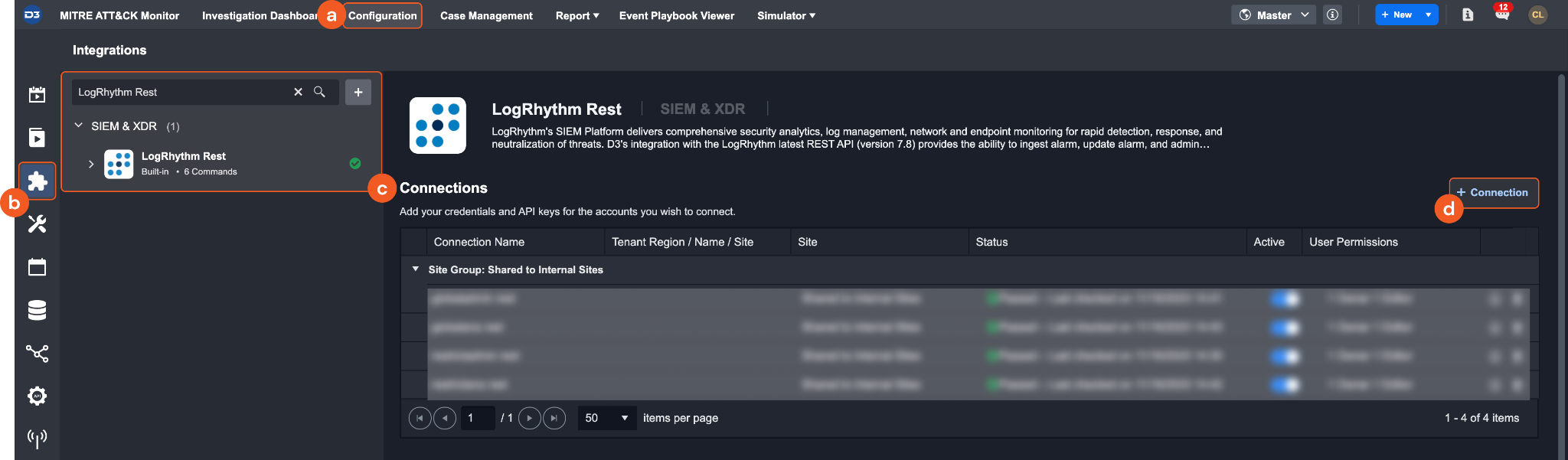Click the add Connection button
Image resolution: width=1568 pixels, height=460 pixels.
pos(1493,193)
